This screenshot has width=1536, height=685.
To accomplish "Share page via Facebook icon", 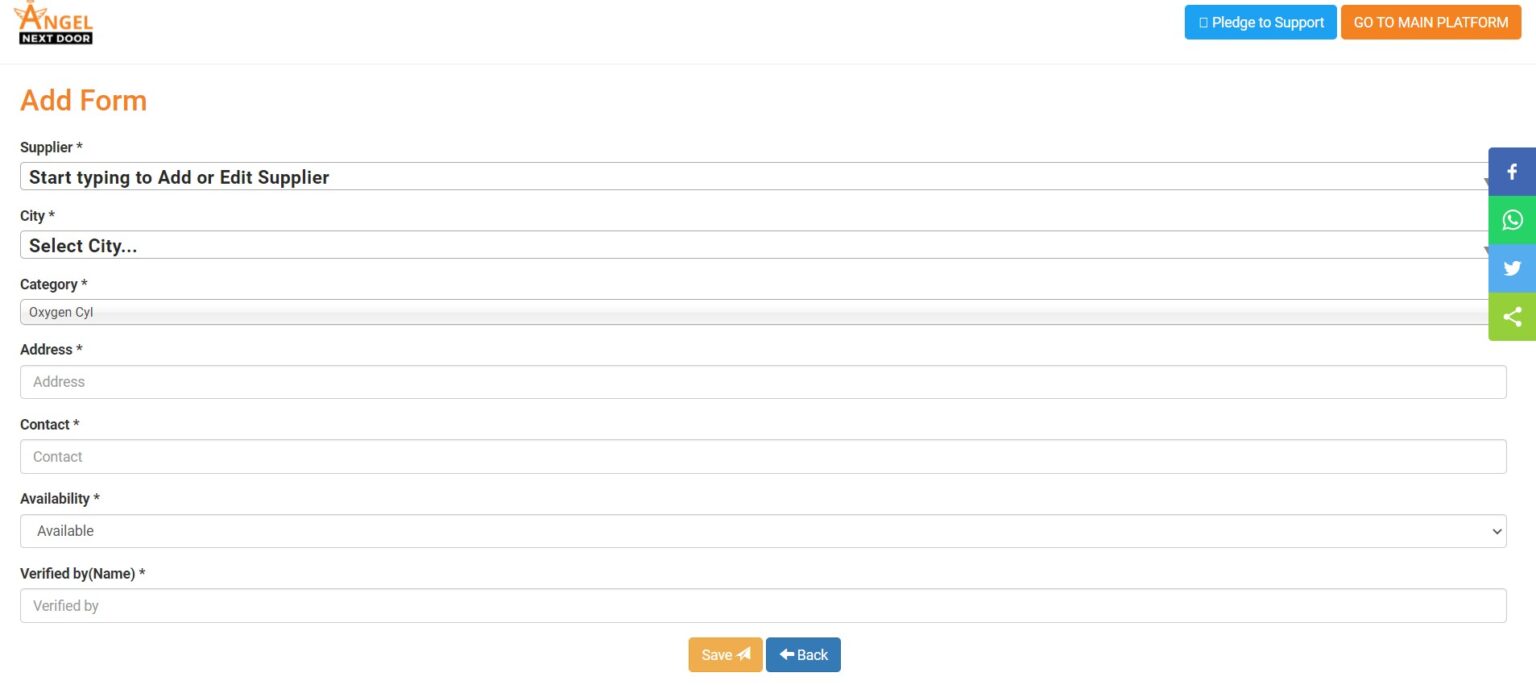I will 1512,172.
